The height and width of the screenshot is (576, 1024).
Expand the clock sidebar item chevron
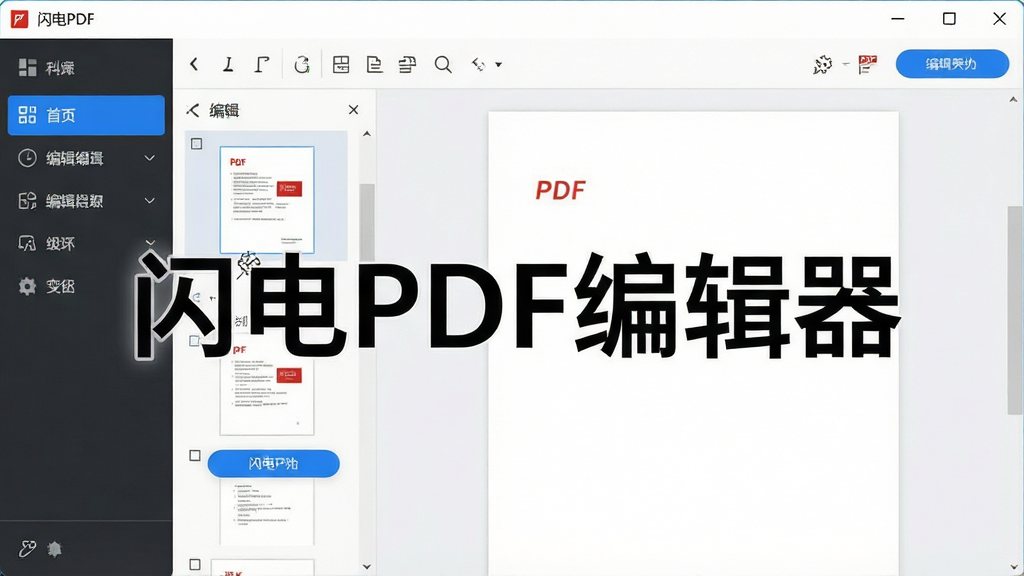tap(150, 158)
